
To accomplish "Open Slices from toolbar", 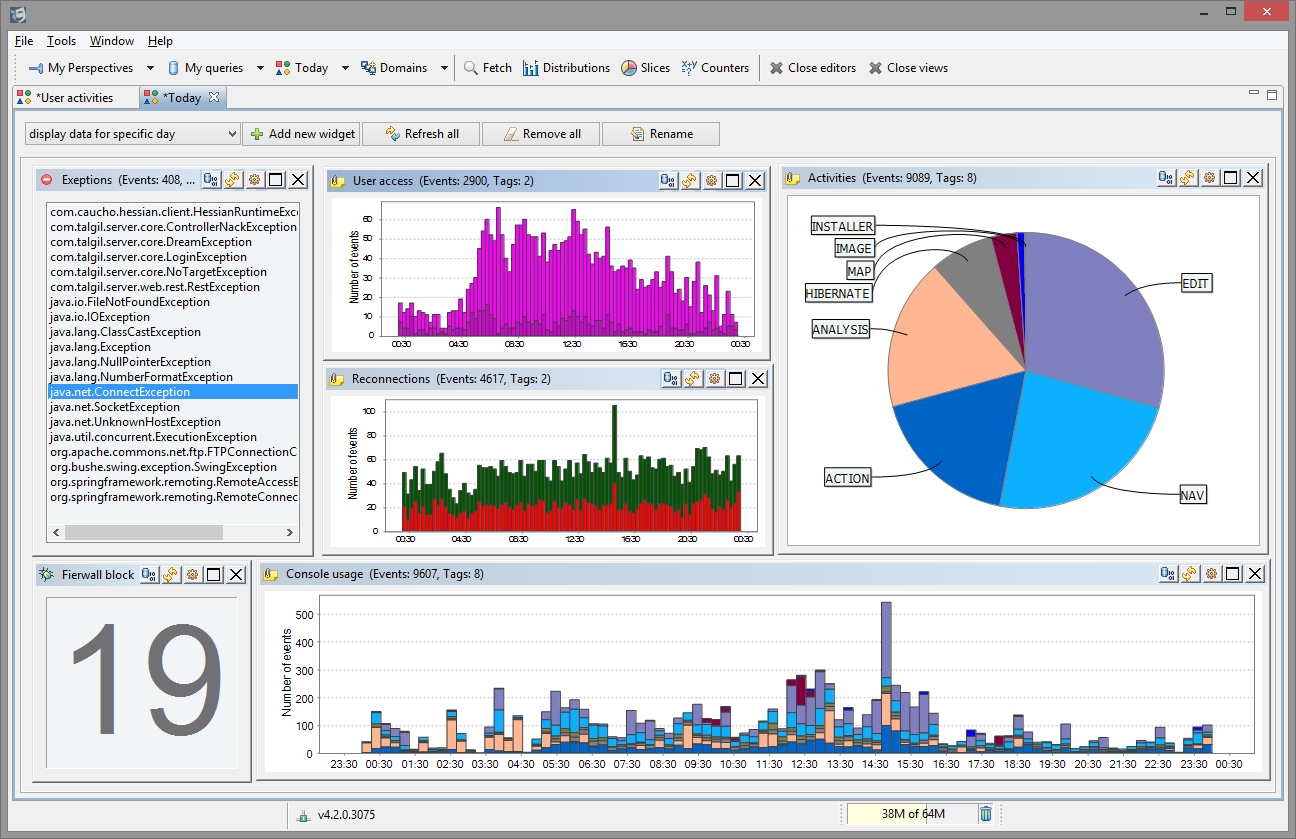I will tap(645, 68).
